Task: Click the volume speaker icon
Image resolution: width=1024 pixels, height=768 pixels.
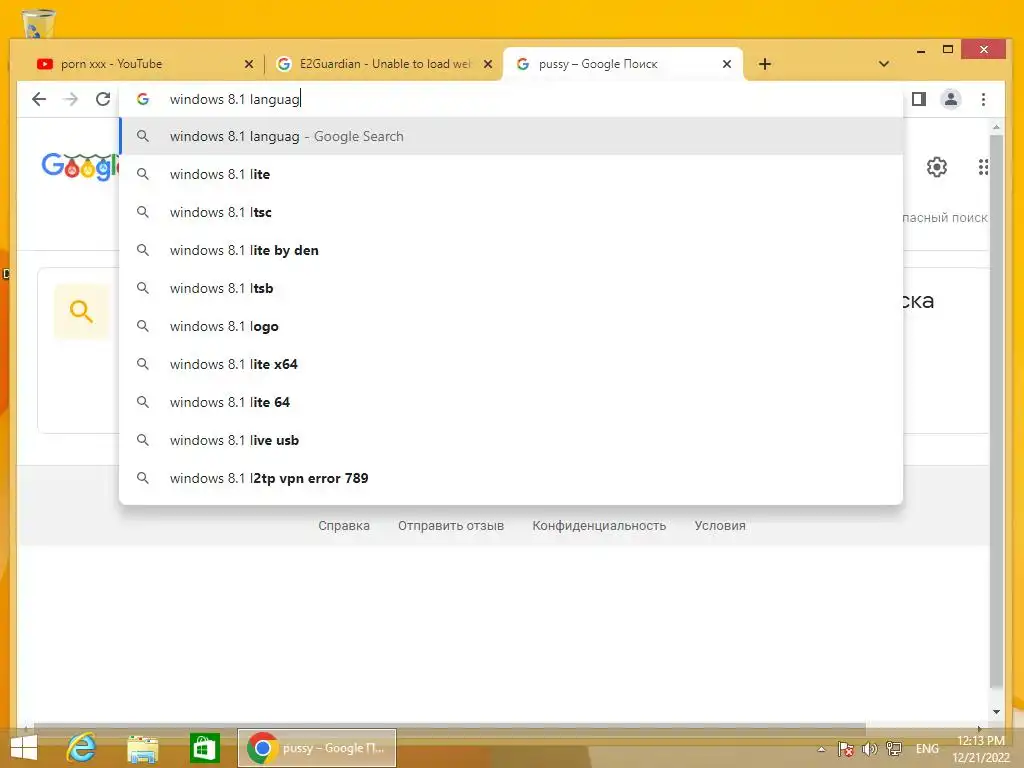Action: [869, 749]
